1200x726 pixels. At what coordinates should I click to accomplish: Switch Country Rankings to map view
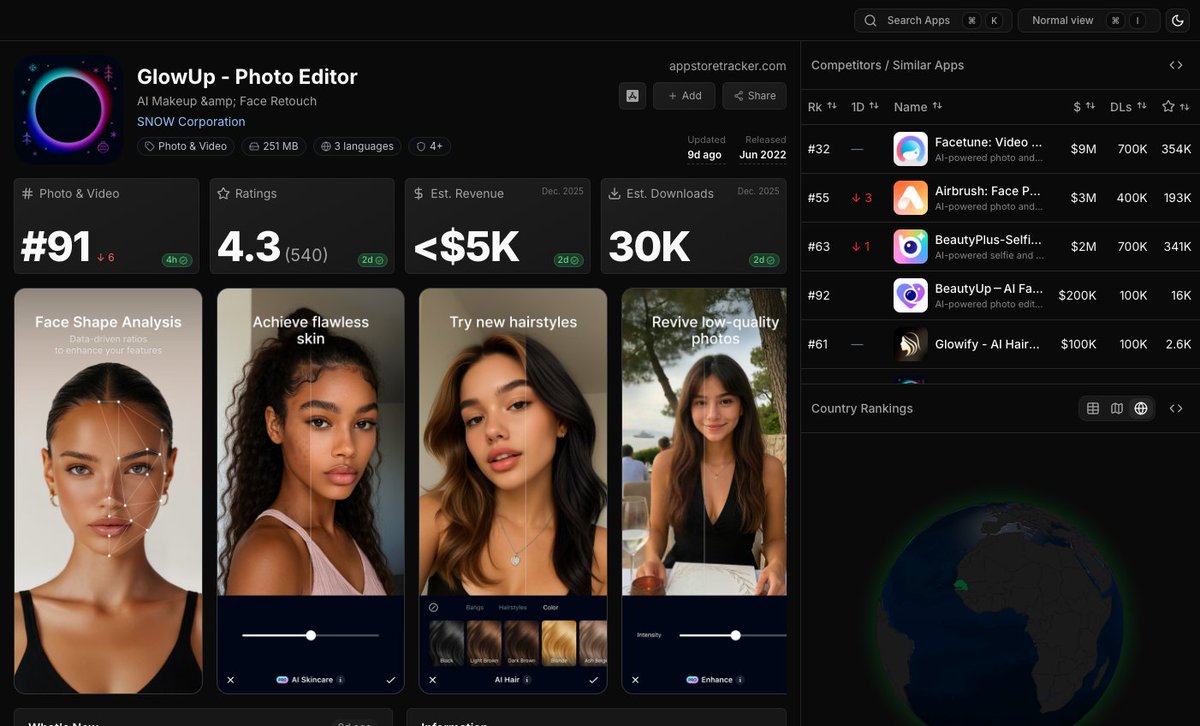click(x=1117, y=408)
